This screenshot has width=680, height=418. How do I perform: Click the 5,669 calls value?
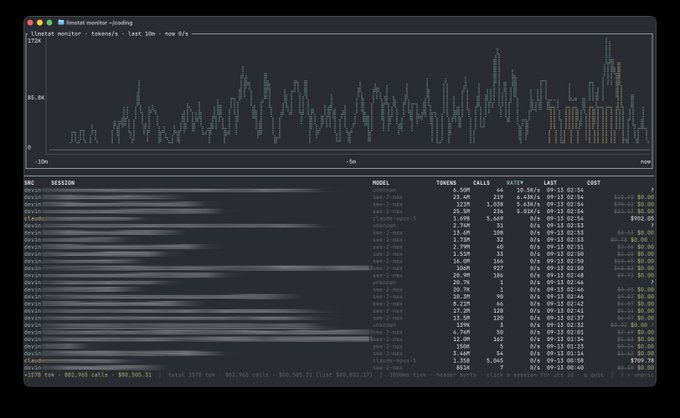click(x=495, y=219)
